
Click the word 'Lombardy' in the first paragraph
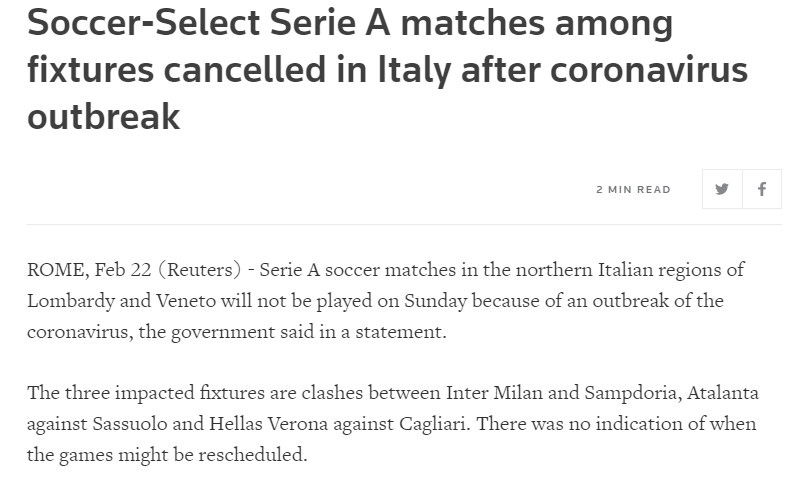70,301
